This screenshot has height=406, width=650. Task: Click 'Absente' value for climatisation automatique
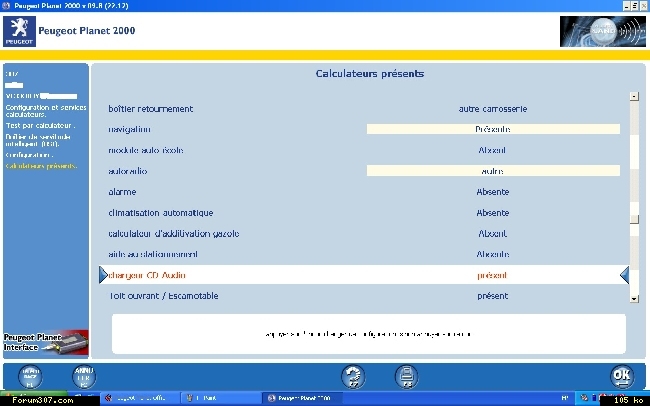click(x=492, y=213)
